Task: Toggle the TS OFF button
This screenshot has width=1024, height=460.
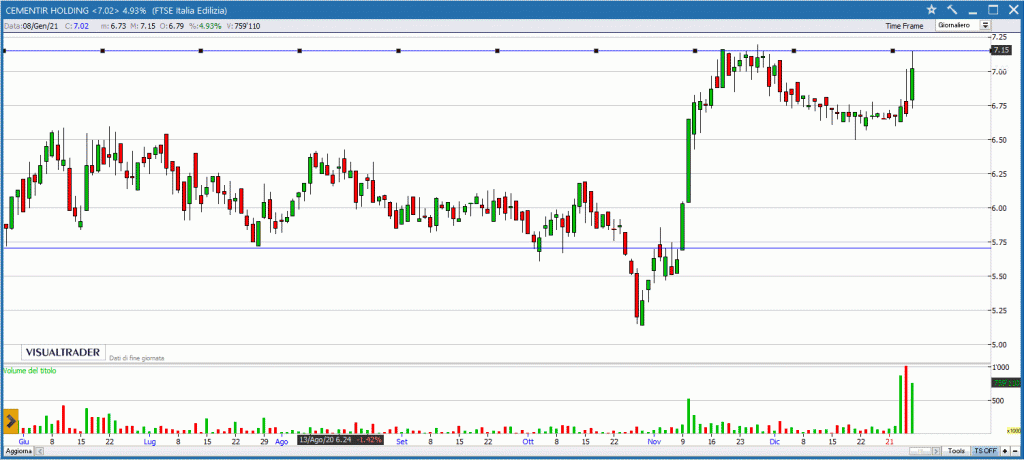Action: (985, 452)
